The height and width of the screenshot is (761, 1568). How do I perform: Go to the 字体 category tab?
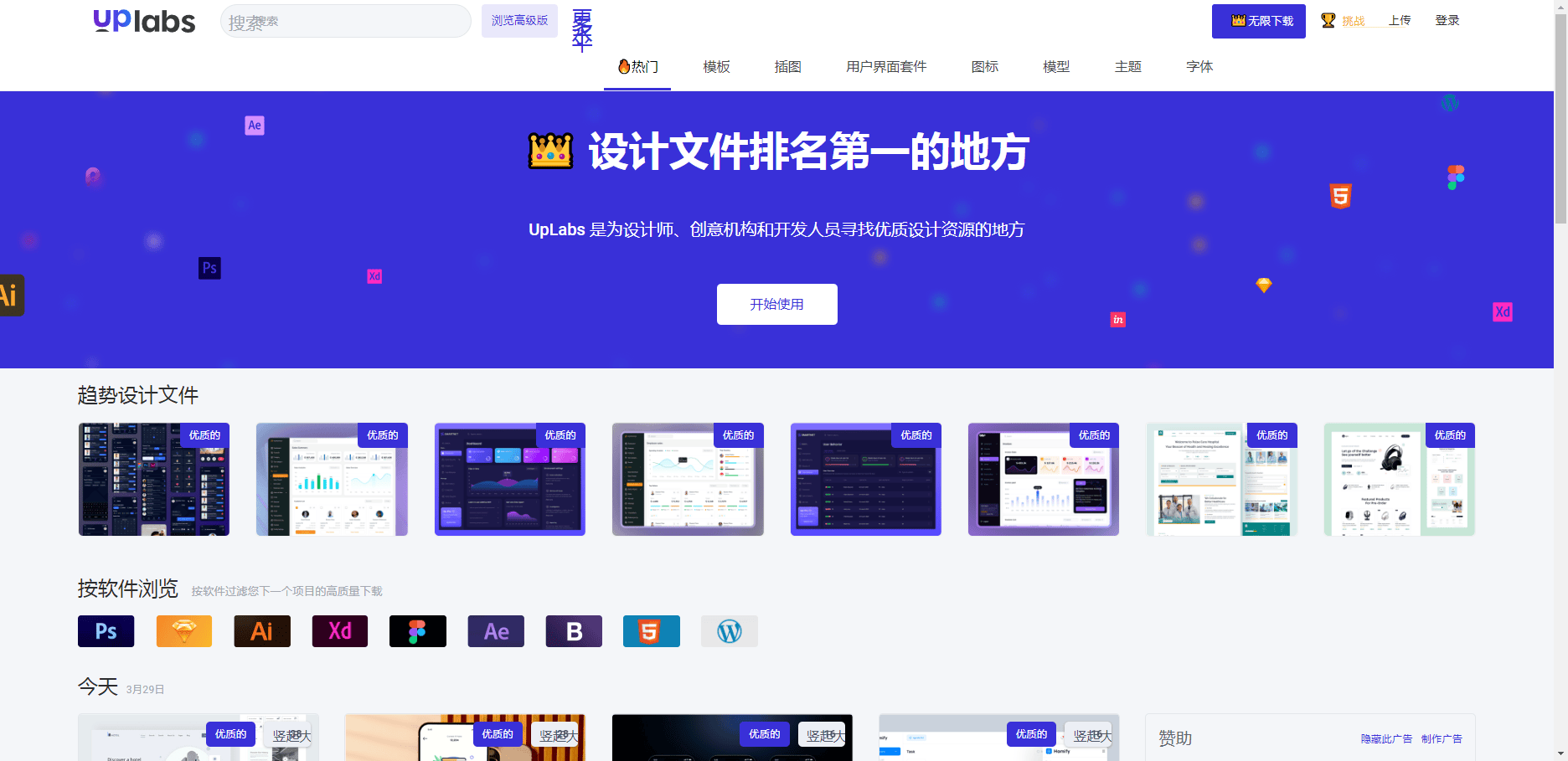click(1199, 67)
